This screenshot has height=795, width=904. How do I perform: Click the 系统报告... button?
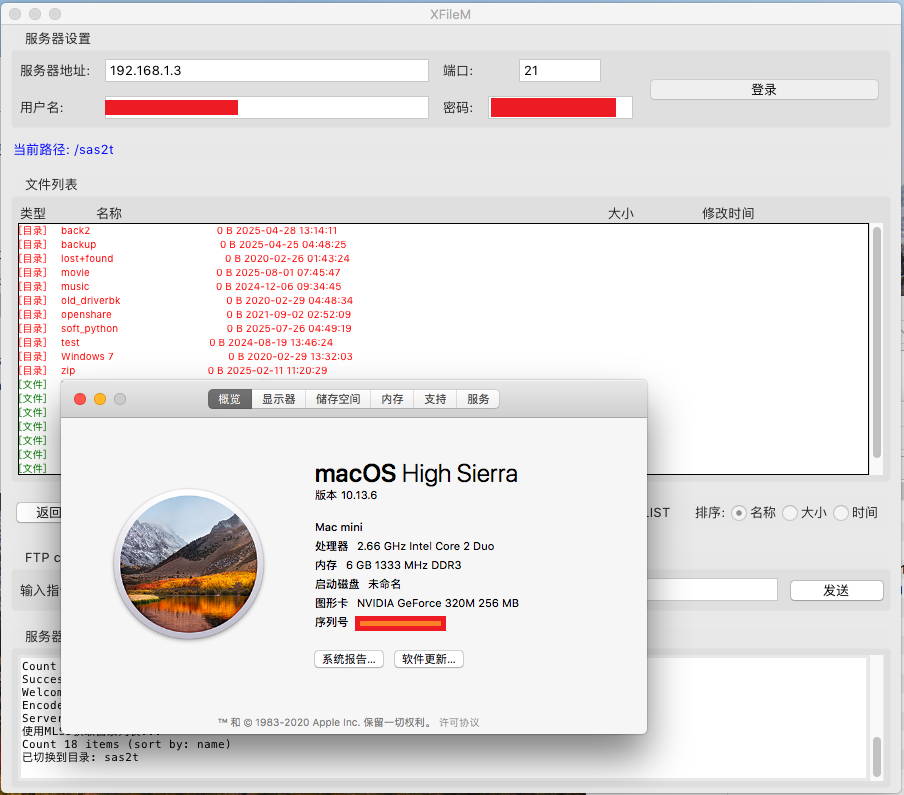[x=349, y=659]
